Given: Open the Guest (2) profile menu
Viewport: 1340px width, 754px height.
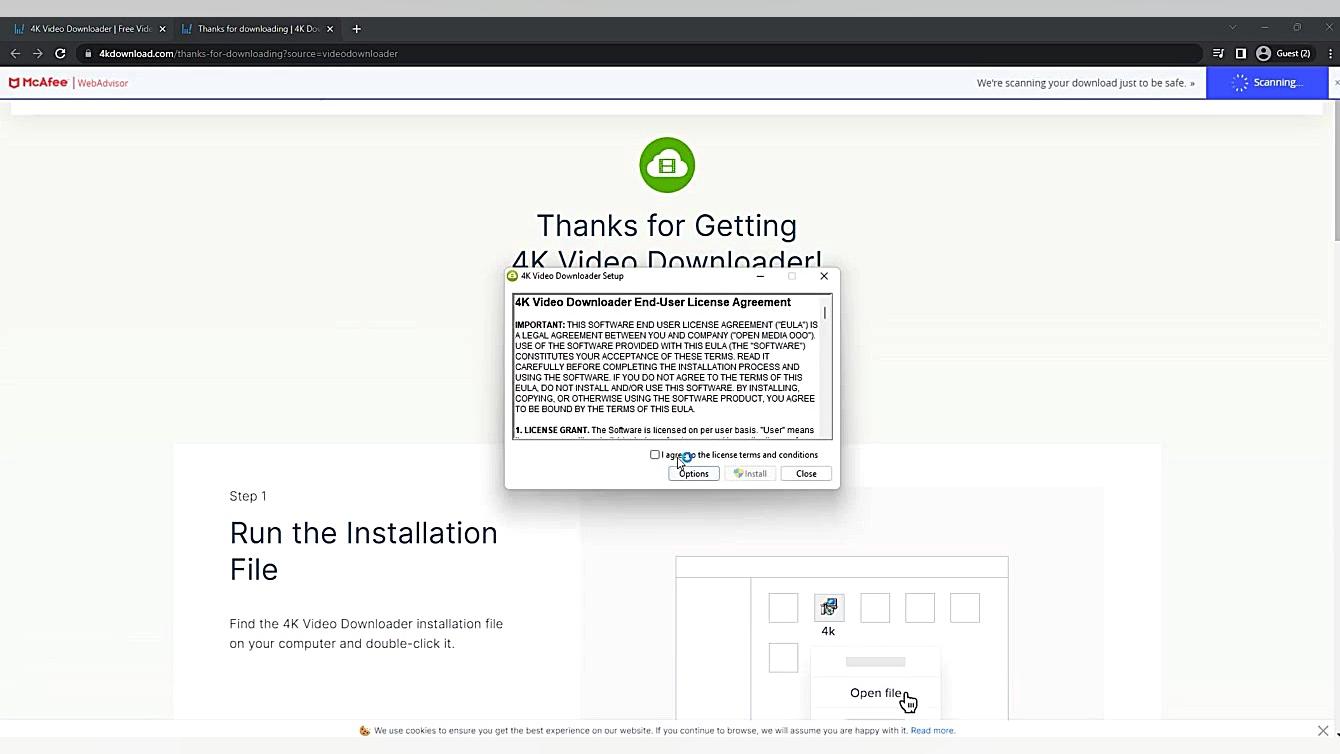Looking at the screenshot, I should 1285,54.
